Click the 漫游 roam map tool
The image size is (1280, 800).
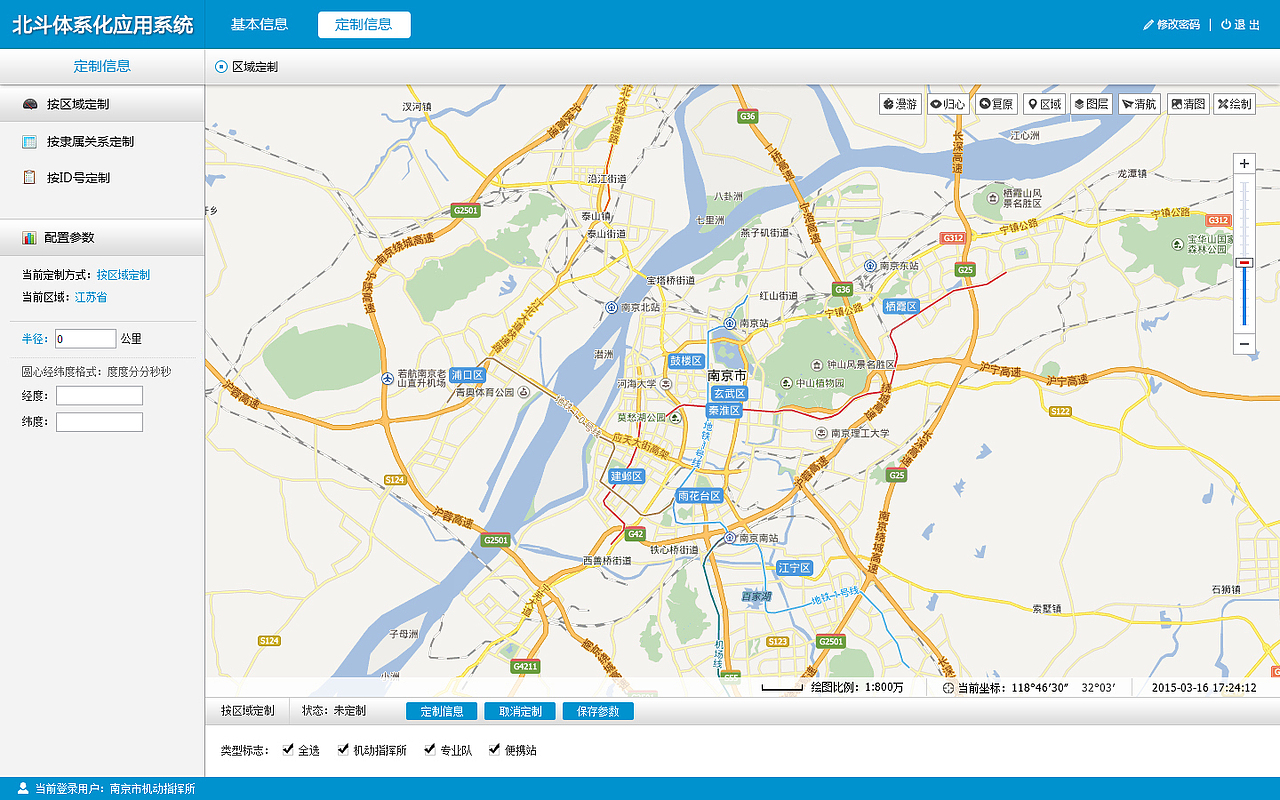coord(900,104)
